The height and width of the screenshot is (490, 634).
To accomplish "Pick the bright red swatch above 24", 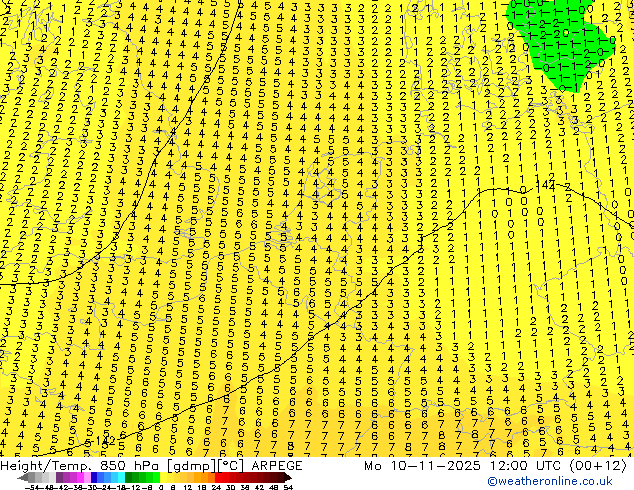I will 218,477.
